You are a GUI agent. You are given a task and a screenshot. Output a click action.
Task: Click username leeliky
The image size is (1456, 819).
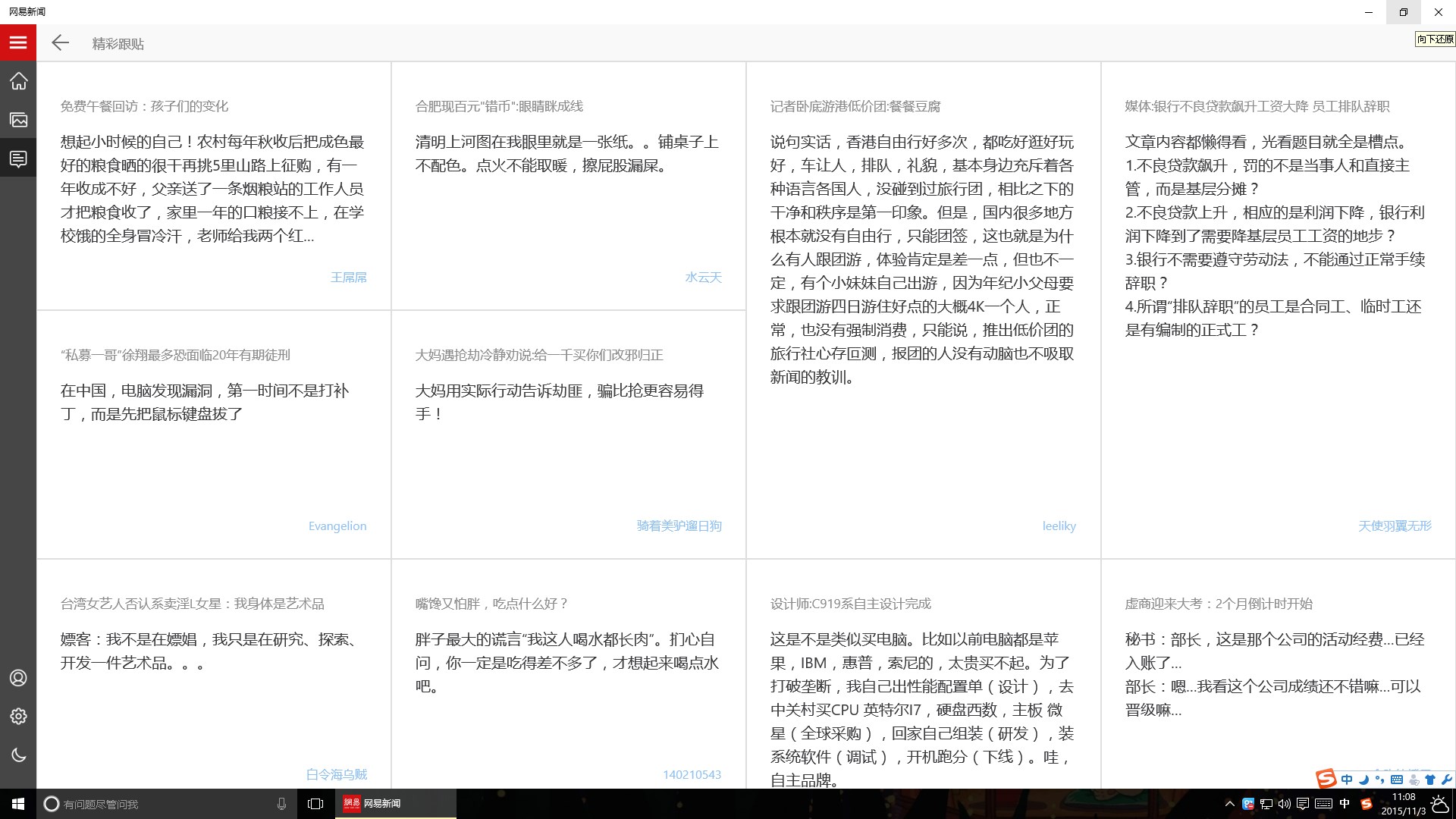1059,526
